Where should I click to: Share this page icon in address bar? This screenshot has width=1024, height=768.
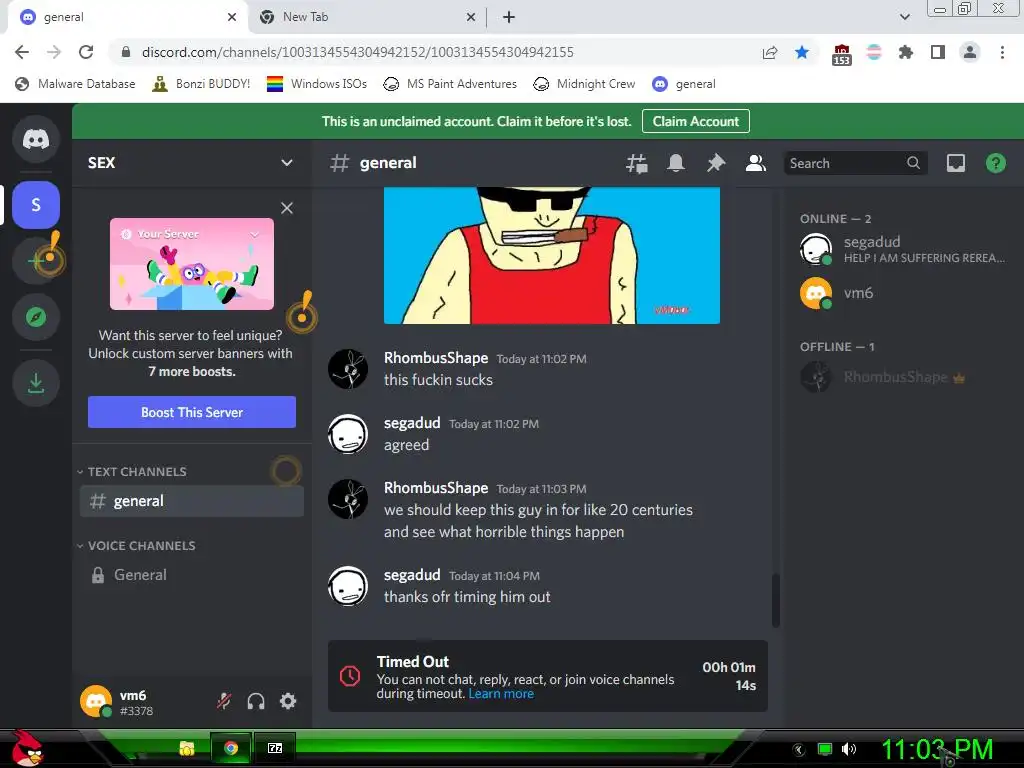click(x=770, y=52)
